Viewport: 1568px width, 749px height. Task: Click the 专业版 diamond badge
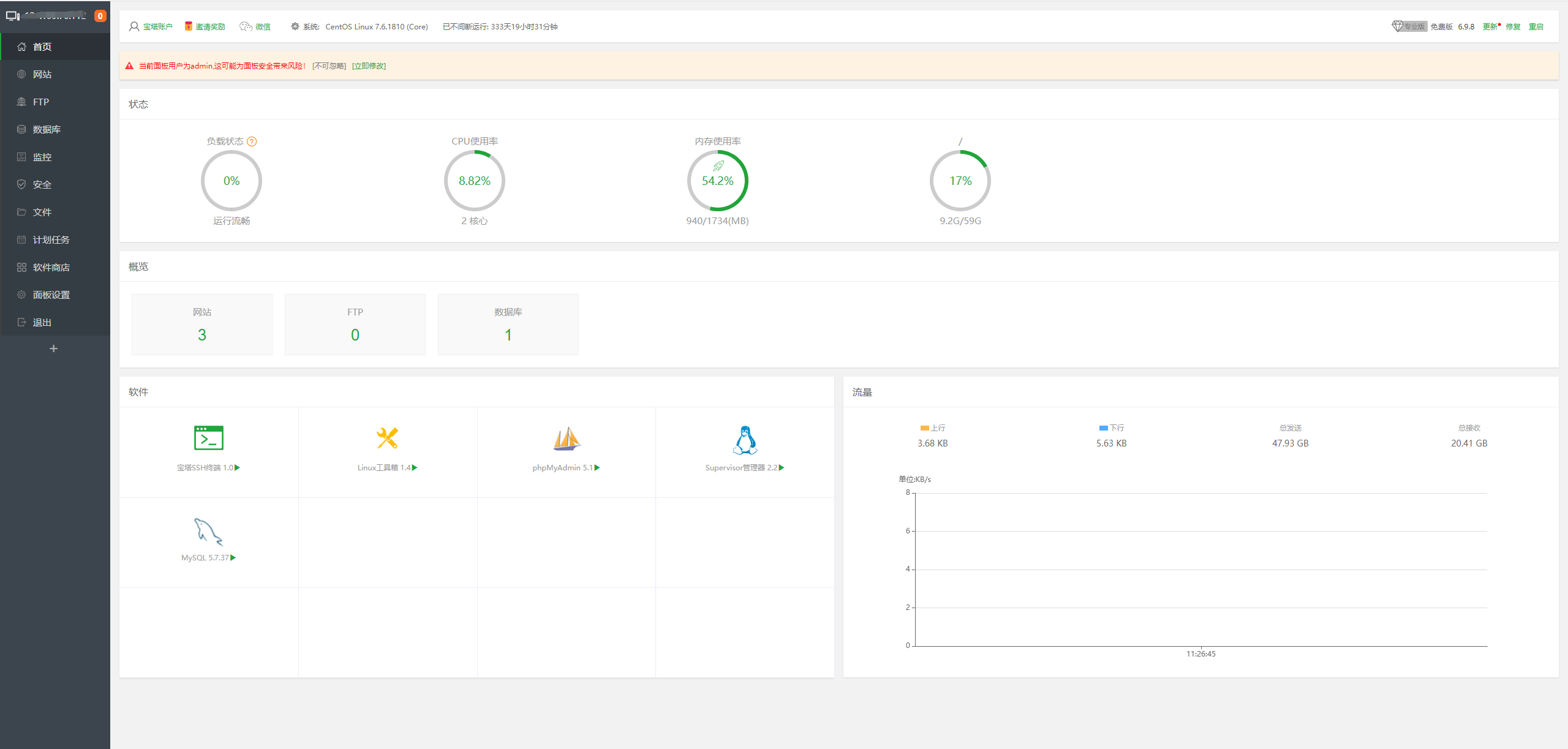(x=1409, y=26)
